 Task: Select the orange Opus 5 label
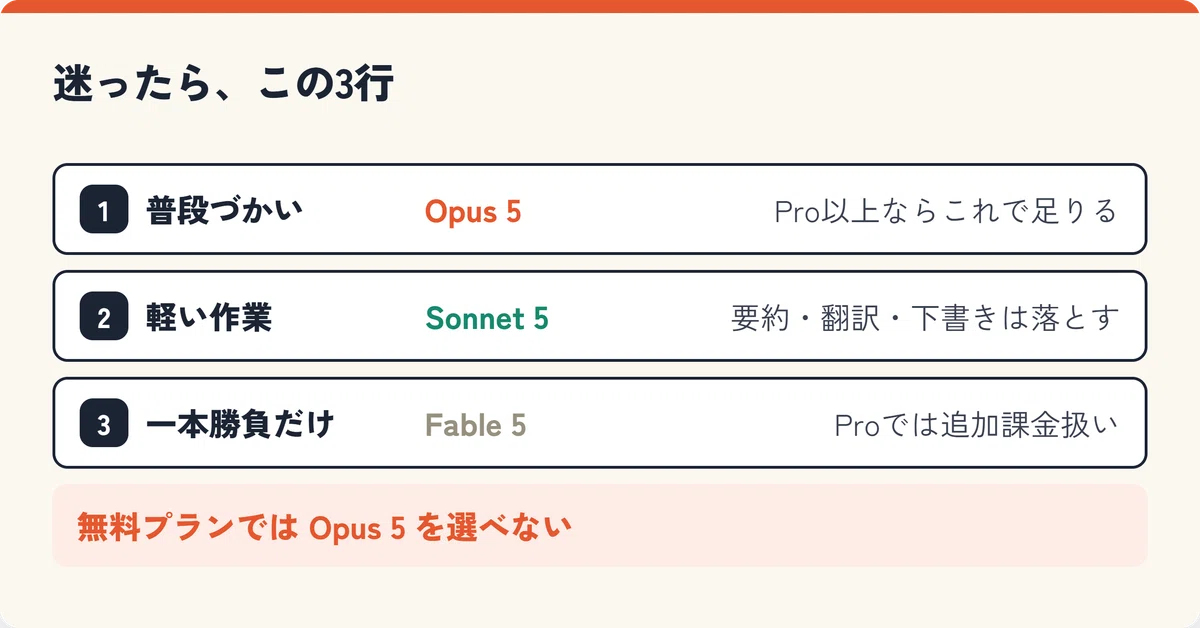(x=473, y=211)
